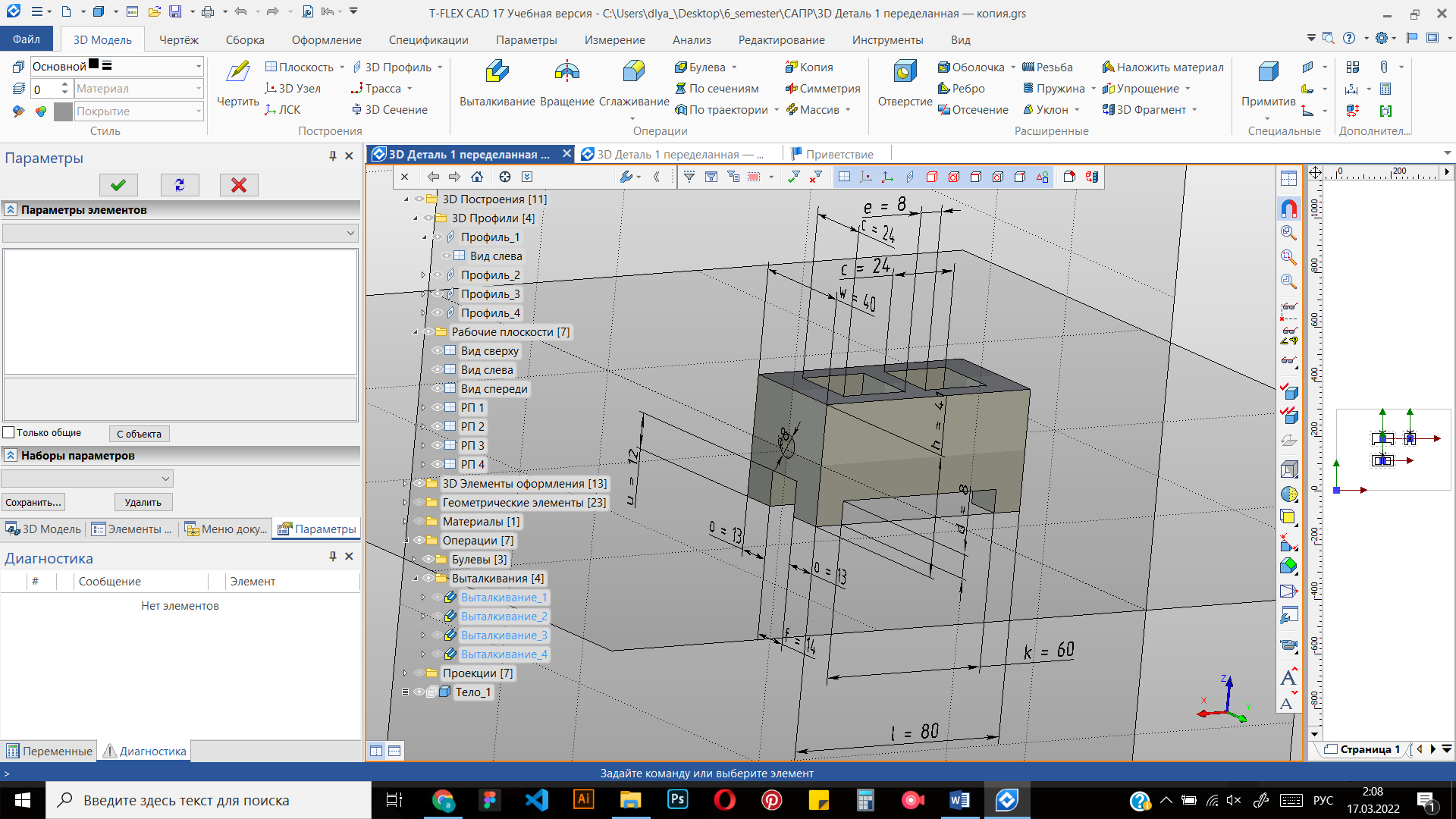The width and height of the screenshot is (1456, 819).
Task: Click the Удалить button
Action: (x=143, y=502)
